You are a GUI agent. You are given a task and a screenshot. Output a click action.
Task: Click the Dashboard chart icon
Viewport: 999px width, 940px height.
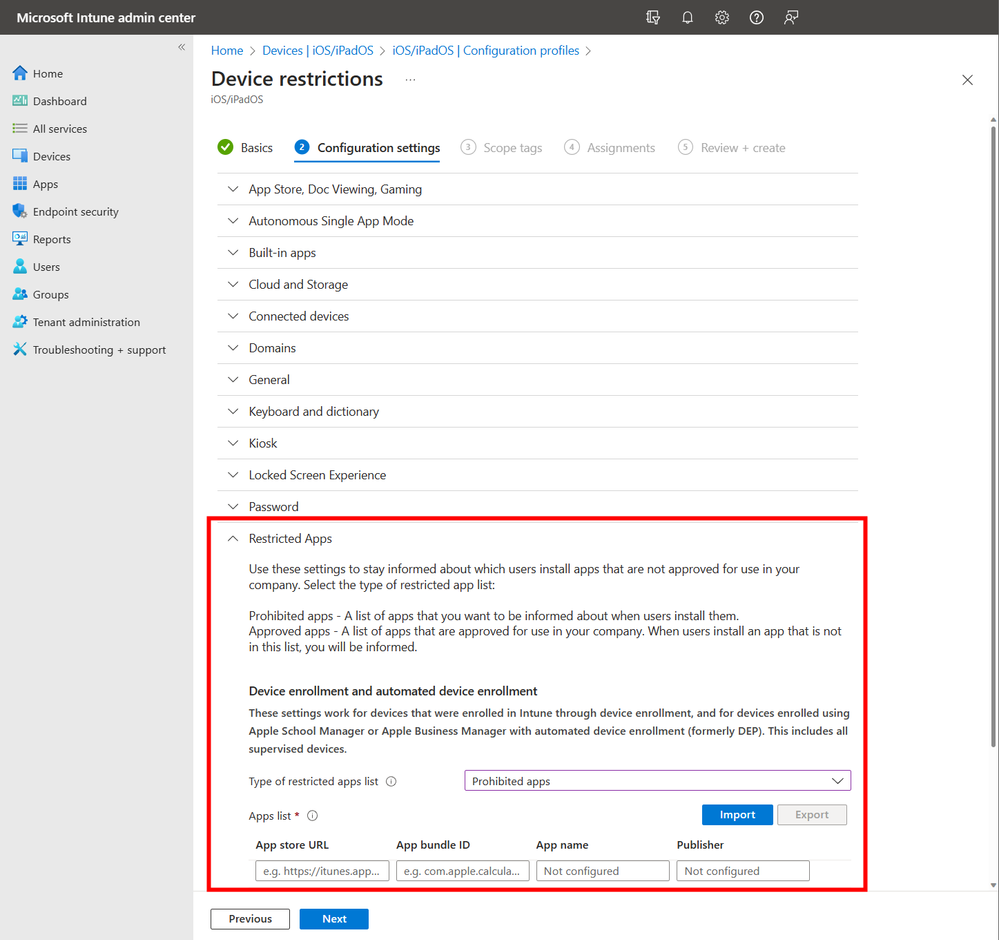point(20,101)
